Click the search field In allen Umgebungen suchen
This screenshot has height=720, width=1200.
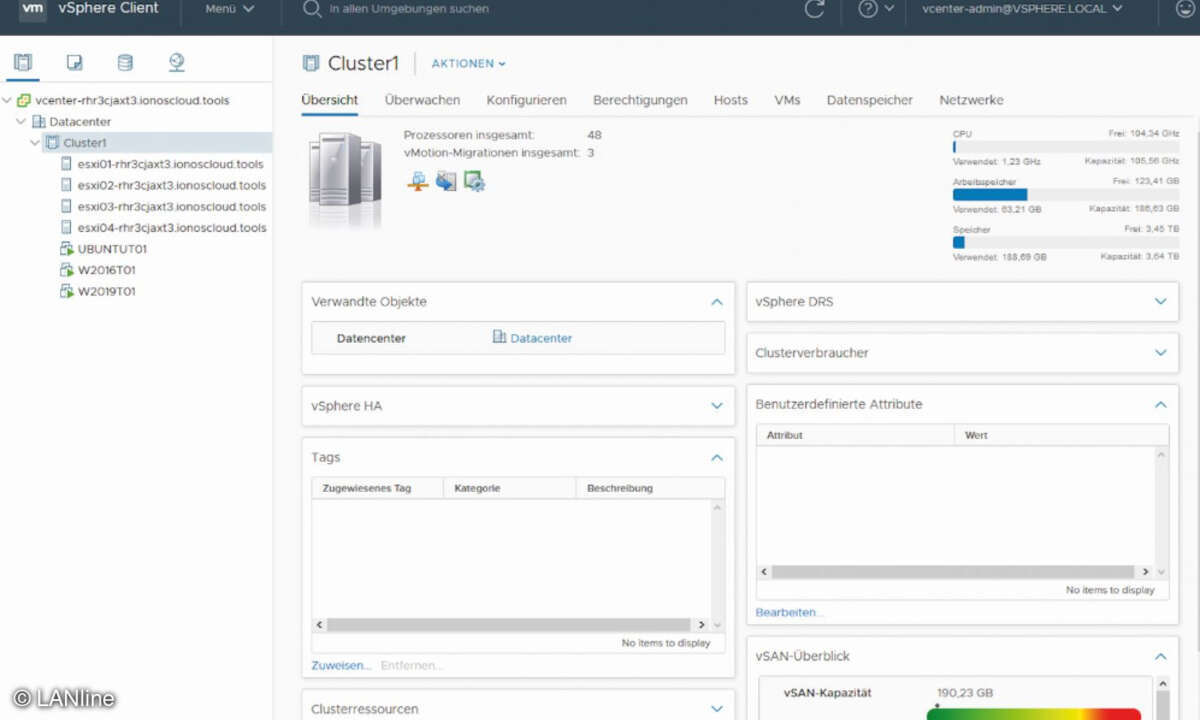(x=409, y=9)
